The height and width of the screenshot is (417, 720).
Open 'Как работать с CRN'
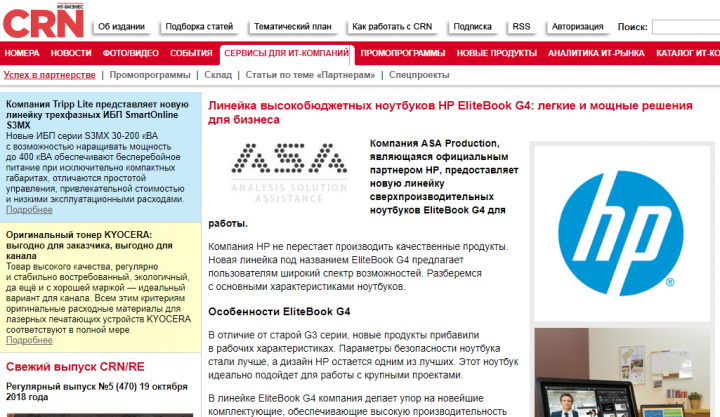392,27
